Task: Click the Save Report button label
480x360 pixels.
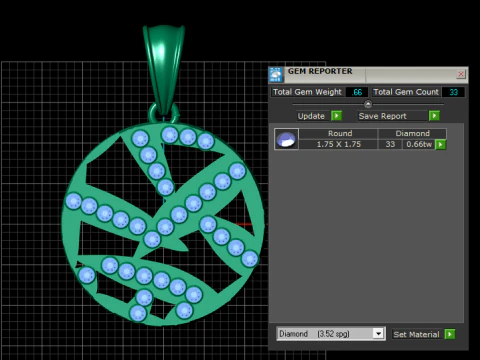Action: [x=382, y=116]
